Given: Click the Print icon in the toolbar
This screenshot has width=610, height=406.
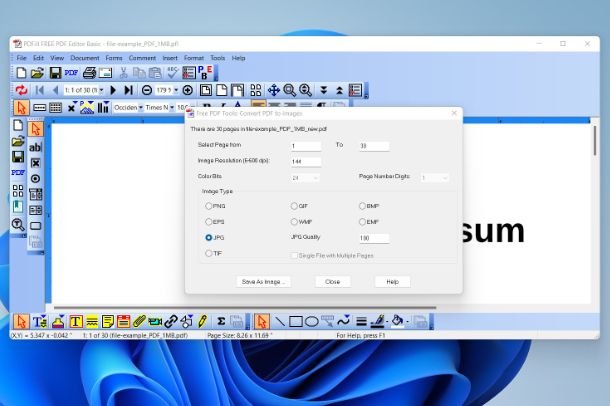Looking at the screenshot, I should 89,73.
